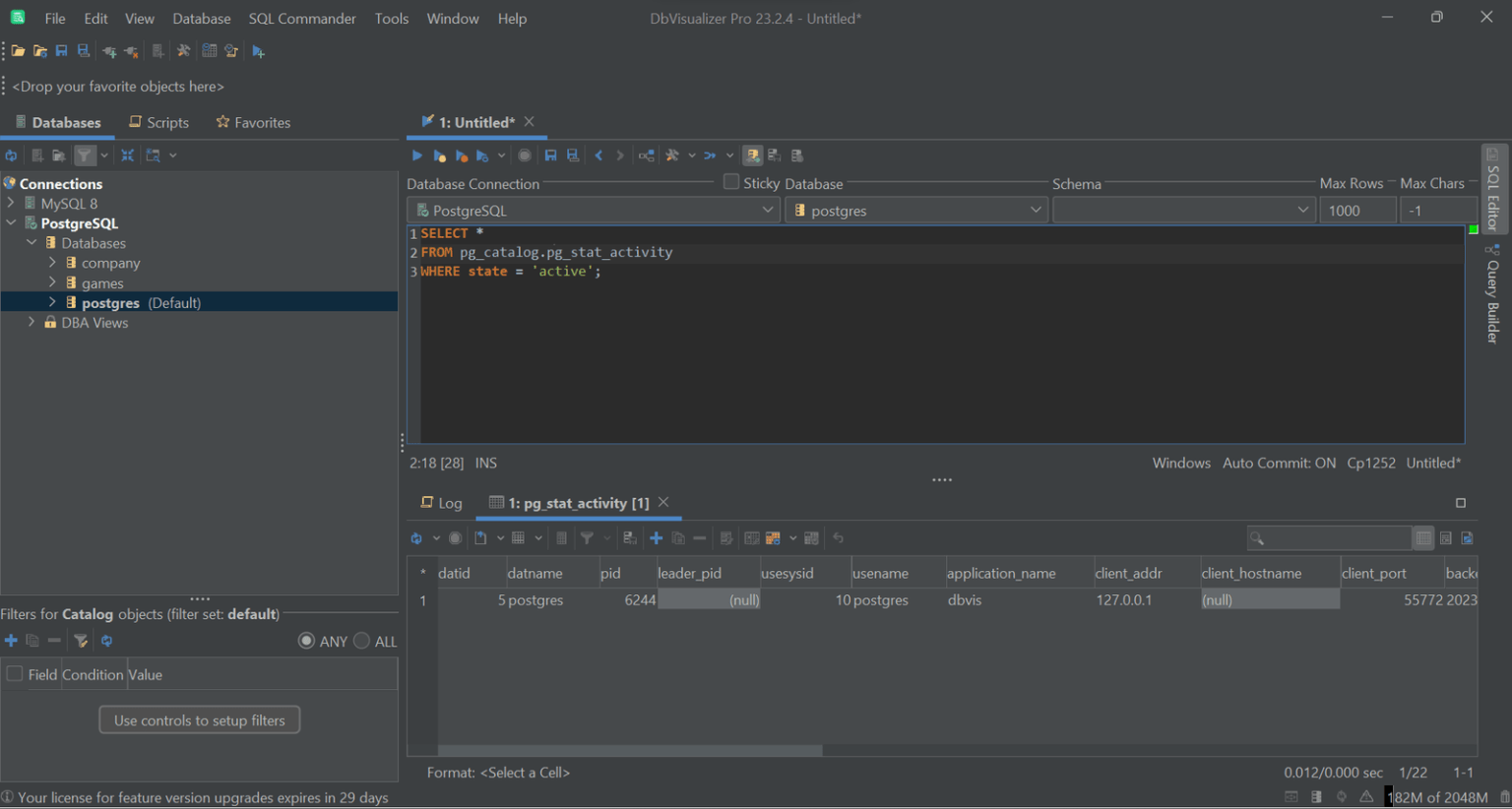Enable the Sticky checkbox
This screenshot has height=809, width=1512.
point(730,183)
